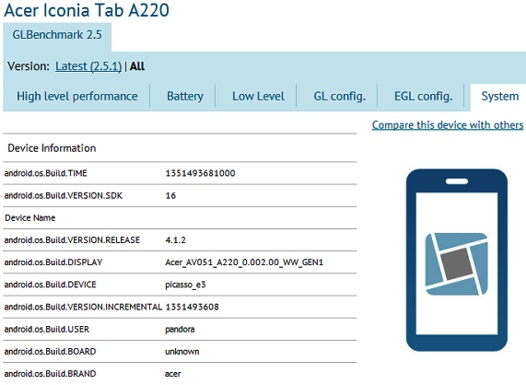526x385 pixels.
Task: Click the Acer Iconia Tab A220 heading
Action: pos(87,10)
